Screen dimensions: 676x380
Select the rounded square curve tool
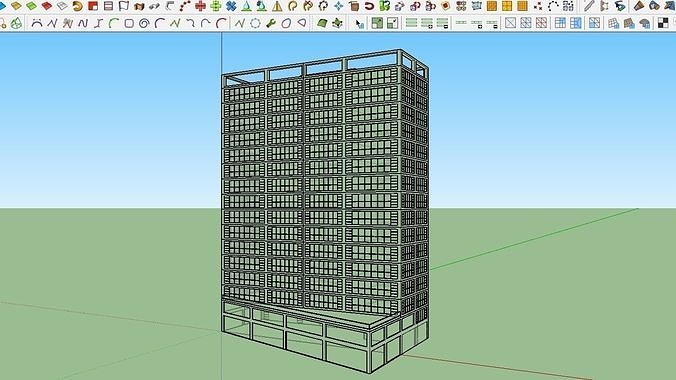[129, 23]
